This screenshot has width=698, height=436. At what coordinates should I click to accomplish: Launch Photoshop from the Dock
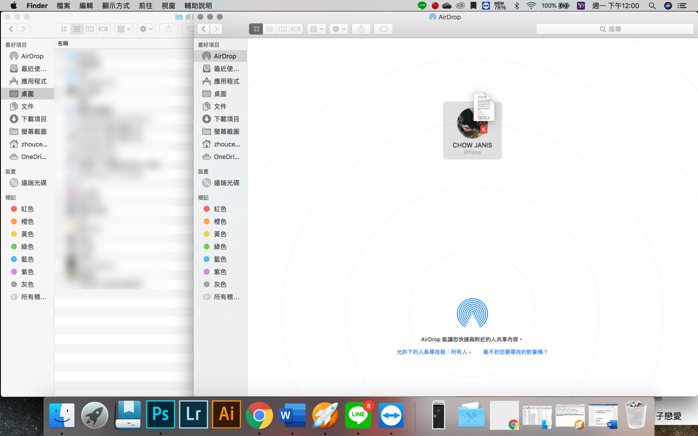(160, 414)
